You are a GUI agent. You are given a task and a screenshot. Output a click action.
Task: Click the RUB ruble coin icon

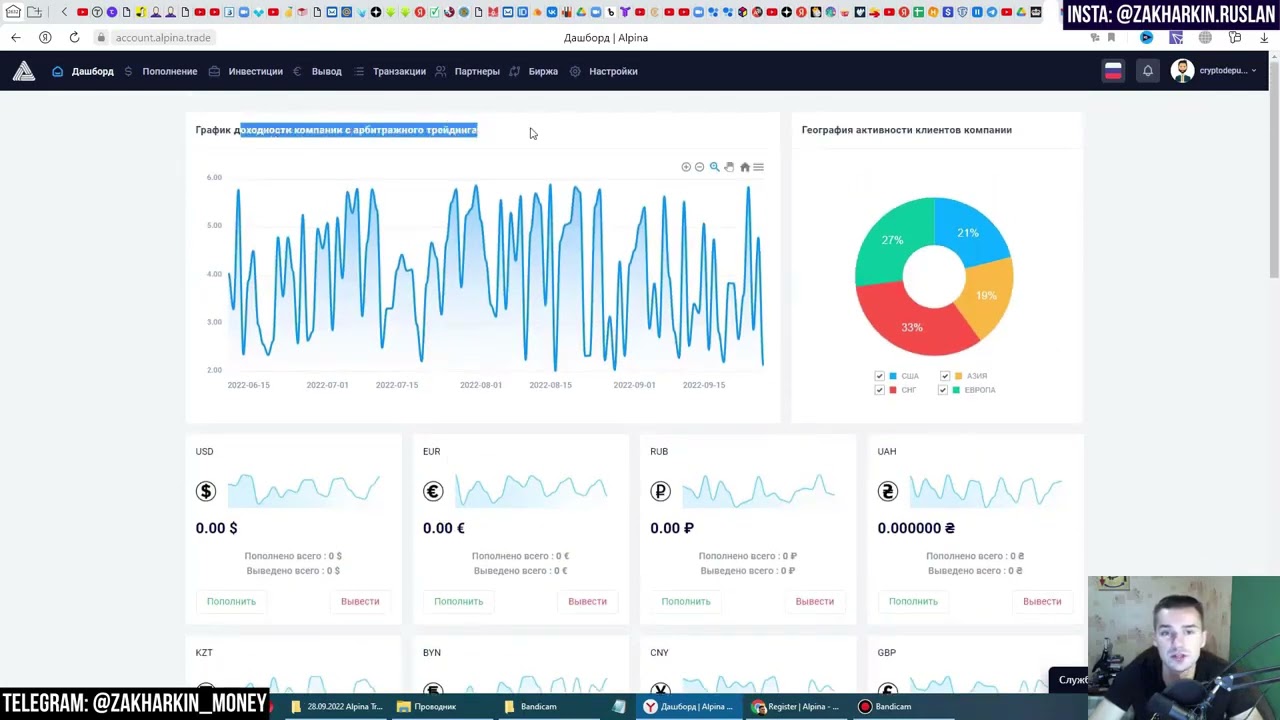pos(660,491)
